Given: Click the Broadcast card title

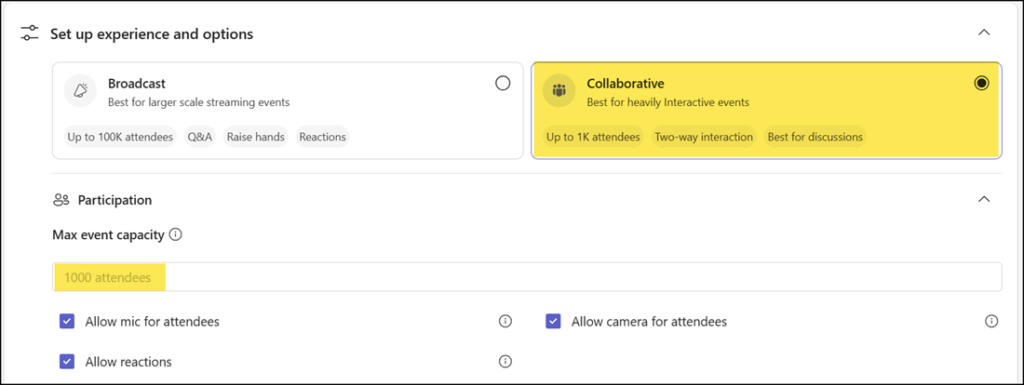Looking at the screenshot, I should [136, 84].
